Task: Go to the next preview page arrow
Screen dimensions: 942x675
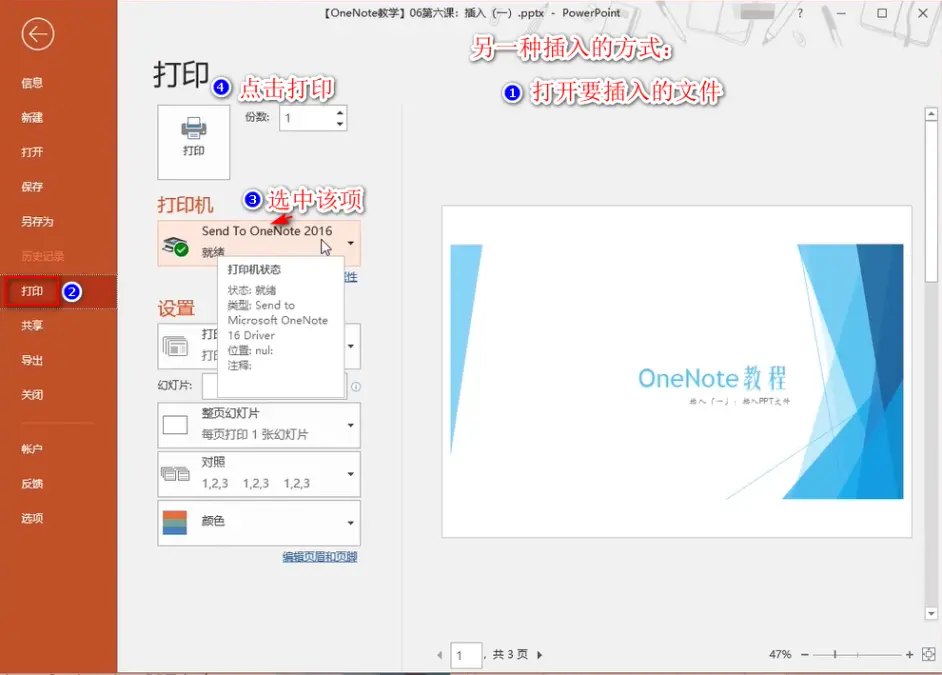Action: [539, 655]
